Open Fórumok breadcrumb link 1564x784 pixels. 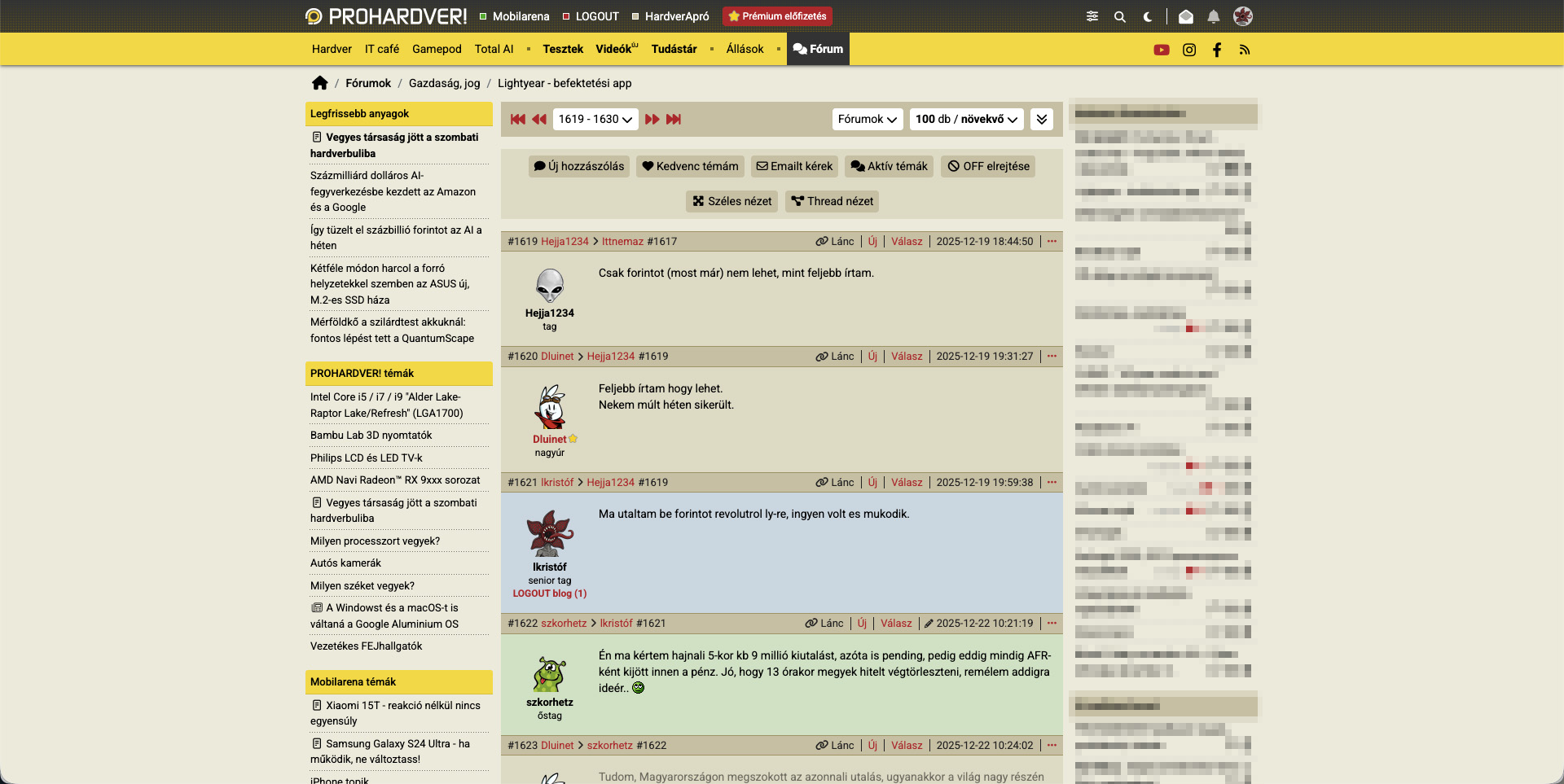click(x=368, y=83)
